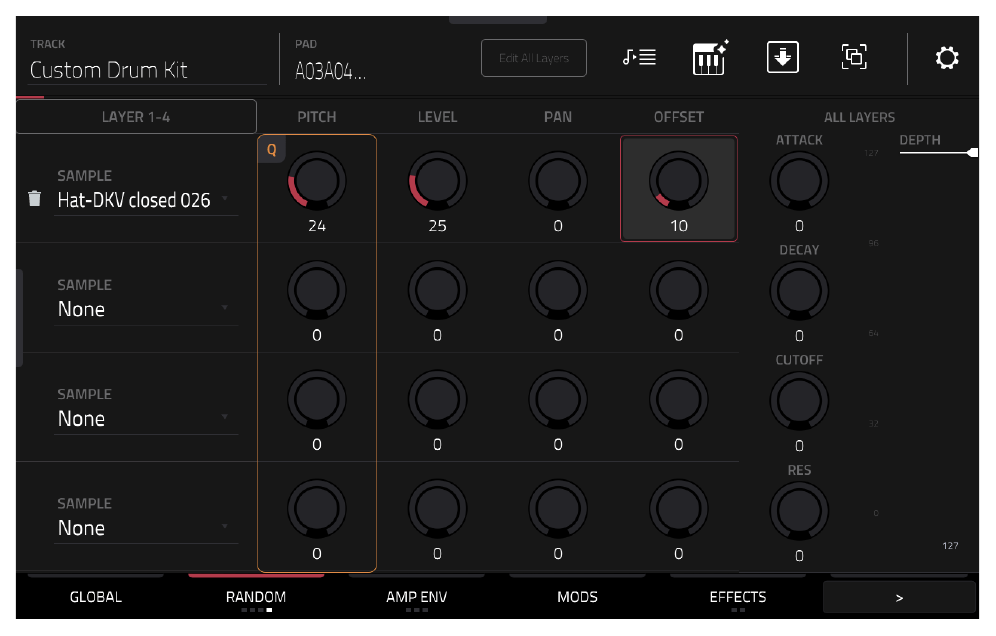Click the expand view icon
This screenshot has height=636, width=996.
854,57
